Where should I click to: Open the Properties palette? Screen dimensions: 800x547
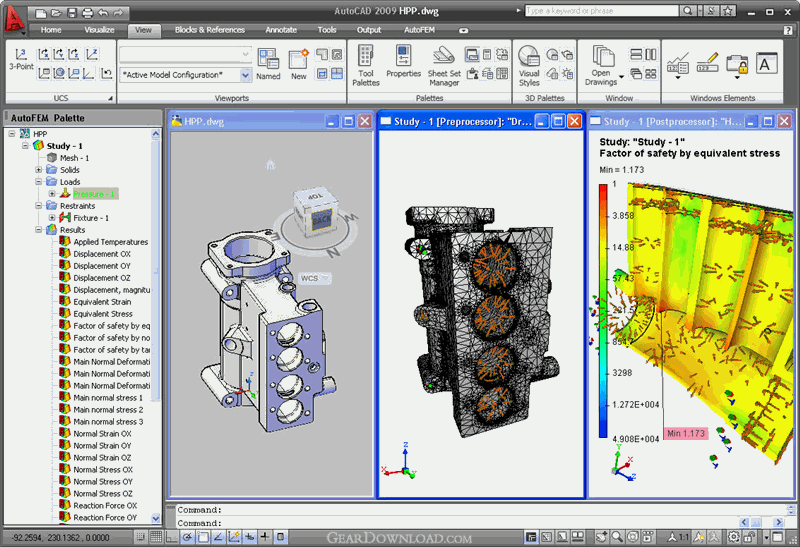pyautogui.click(x=403, y=61)
